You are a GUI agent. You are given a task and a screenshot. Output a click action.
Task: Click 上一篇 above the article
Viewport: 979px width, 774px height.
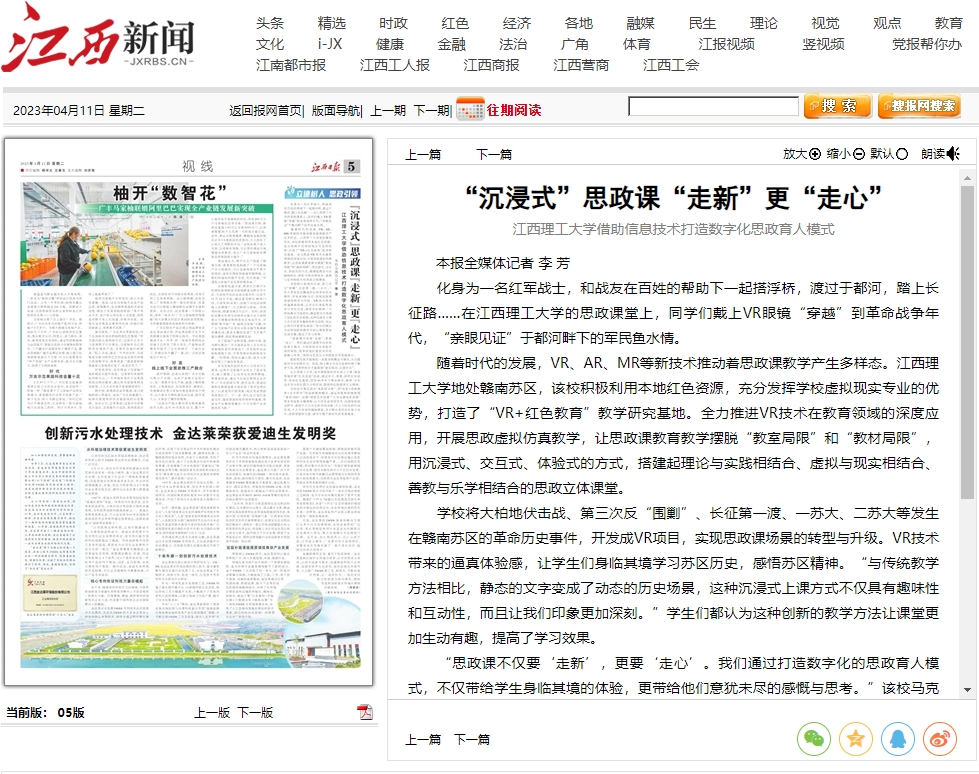click(423, 154)
